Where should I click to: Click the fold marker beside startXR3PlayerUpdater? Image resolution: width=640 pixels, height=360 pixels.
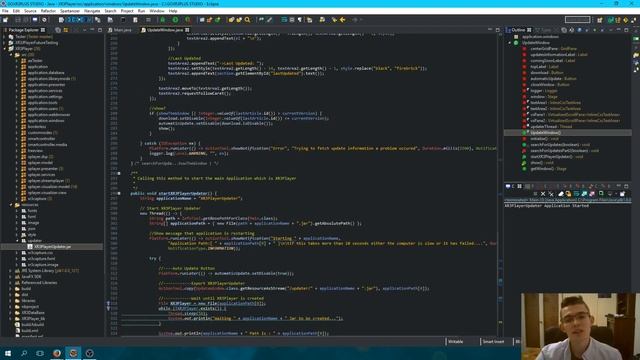pyautogui.click(x=119, y=193)
